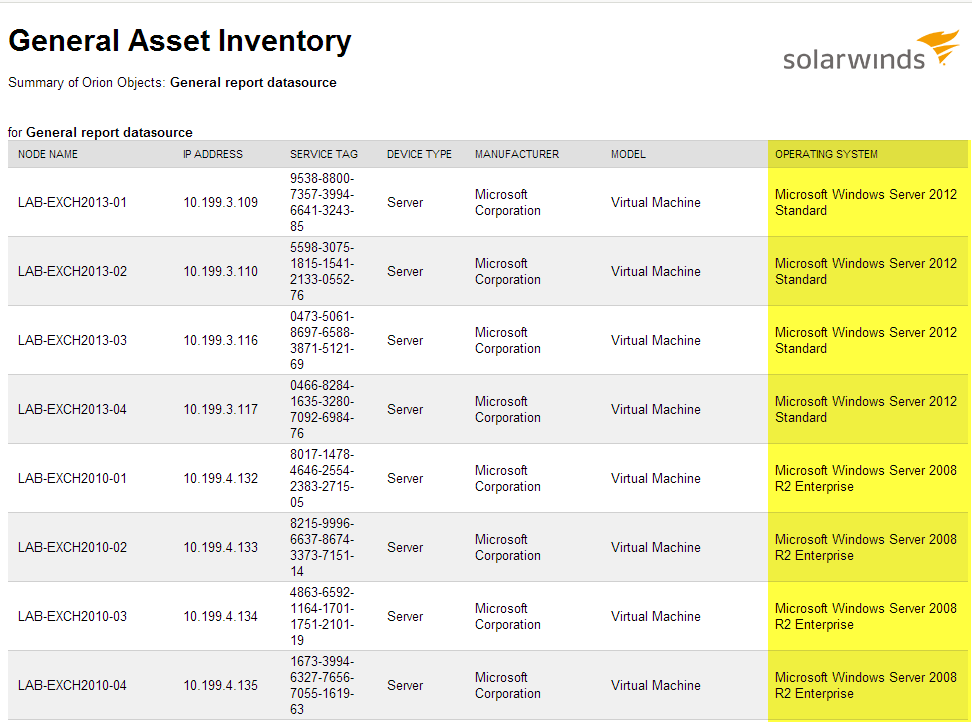972x723 pixels.
Task: Click the highlighted Operating System column header
Action: pyautogui.click(x=826, y=154)
